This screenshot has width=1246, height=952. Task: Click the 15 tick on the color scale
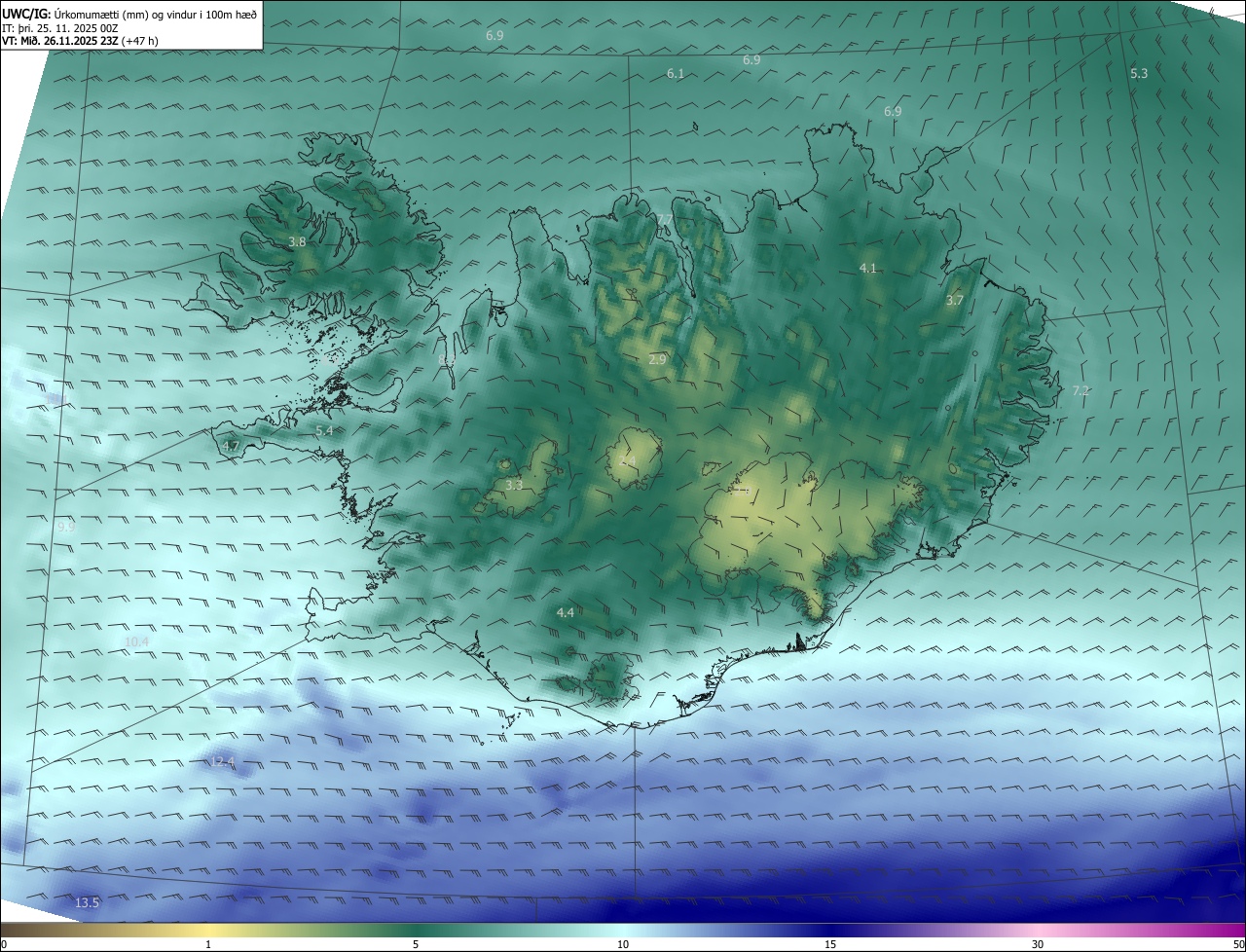tap(830, 944)
